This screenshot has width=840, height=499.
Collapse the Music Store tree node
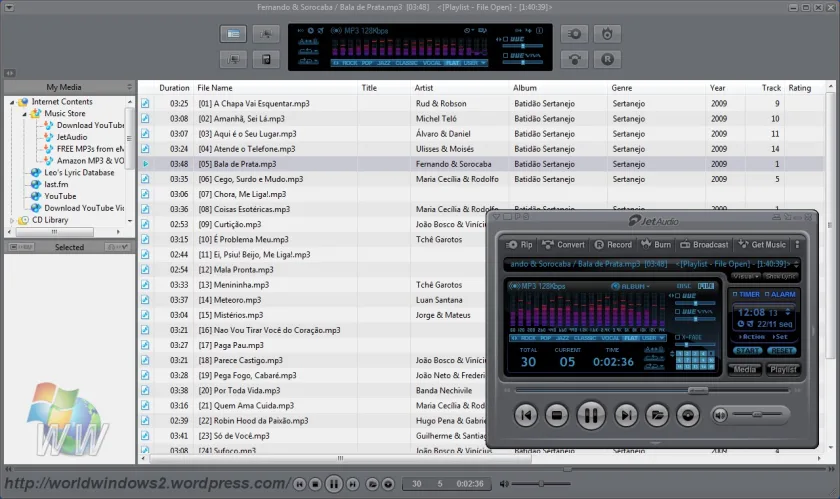(25, 114)
